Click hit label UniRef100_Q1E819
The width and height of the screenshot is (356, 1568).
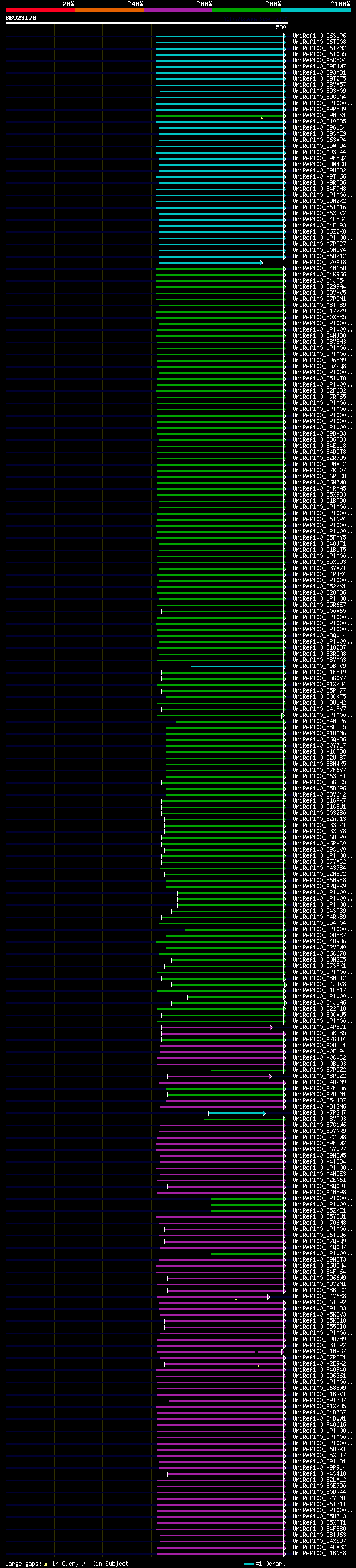click(x=319, y=672)
